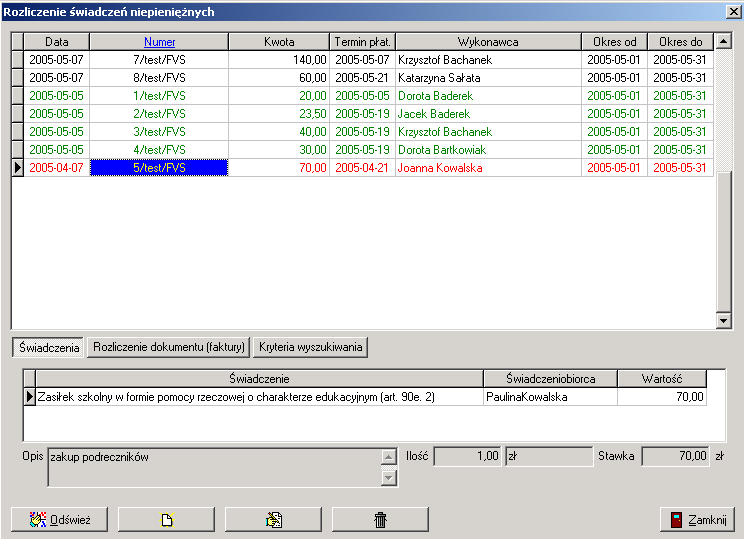Click the payment date 2005-05-21
The width and height of the screenshot is (744, 539).
coord(362,78)
